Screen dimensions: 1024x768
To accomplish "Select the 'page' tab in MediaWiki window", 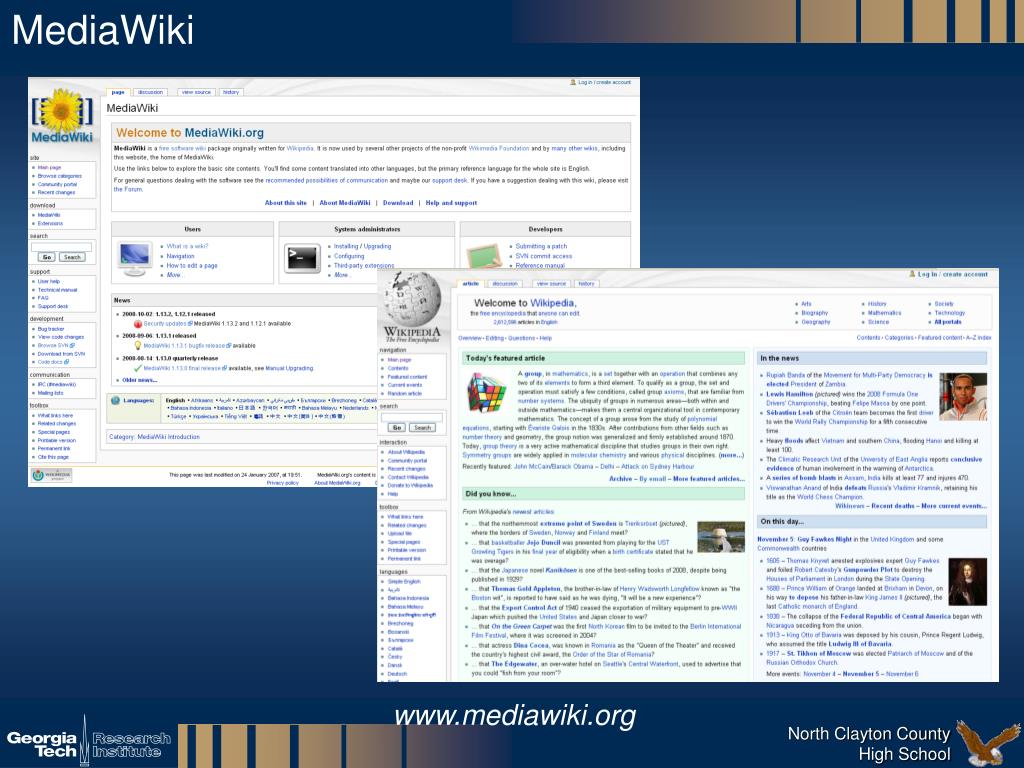I will point(118,92).
